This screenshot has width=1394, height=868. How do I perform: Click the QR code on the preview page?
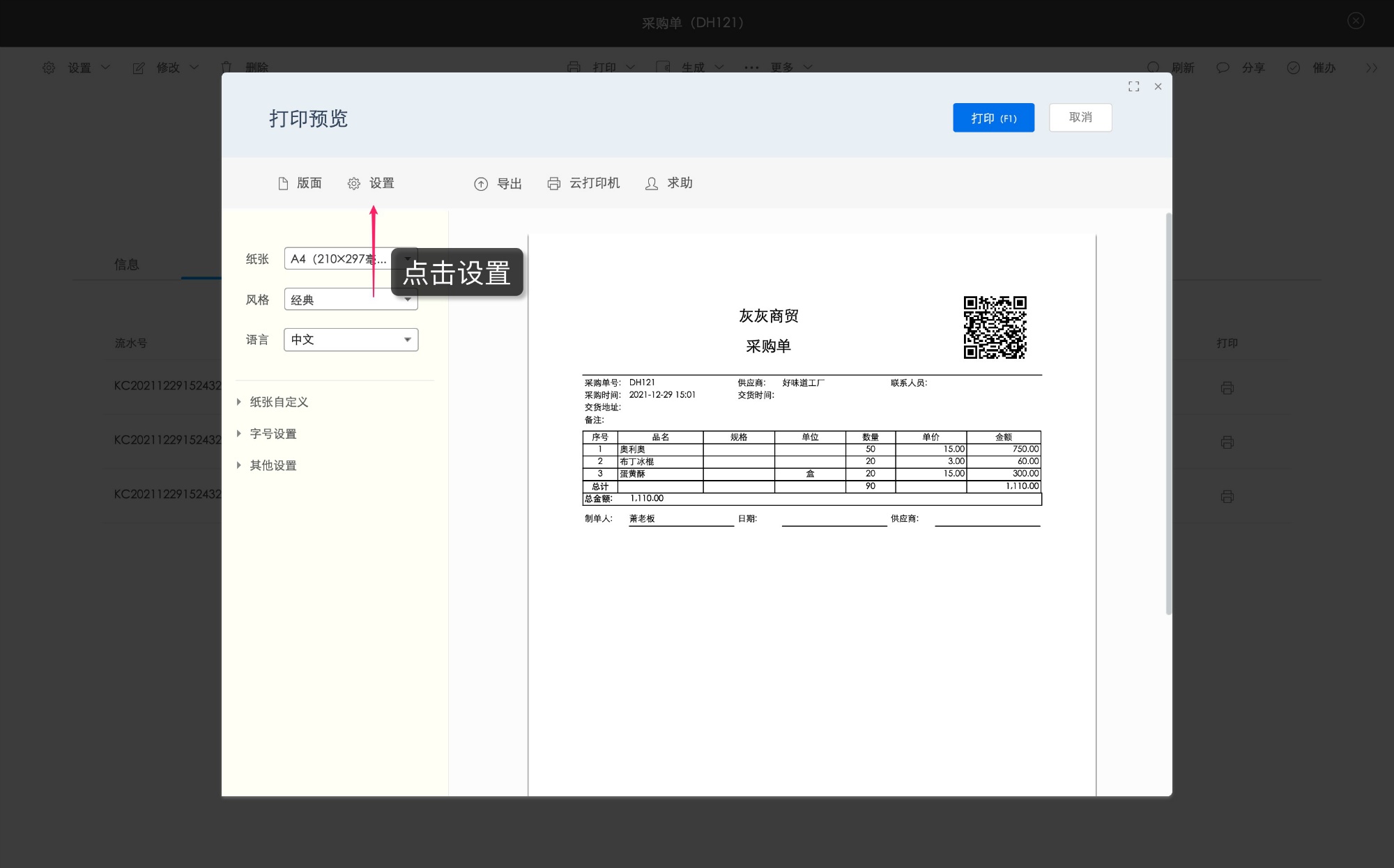click(995, 327)
